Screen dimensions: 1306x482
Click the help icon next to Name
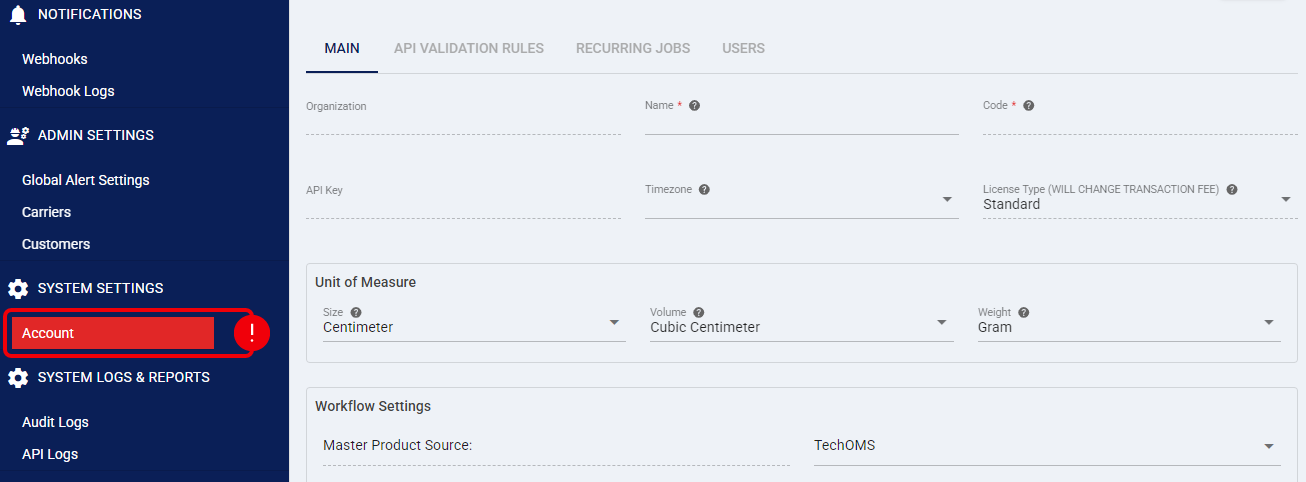pyautogui.click(x=694, y=106)
